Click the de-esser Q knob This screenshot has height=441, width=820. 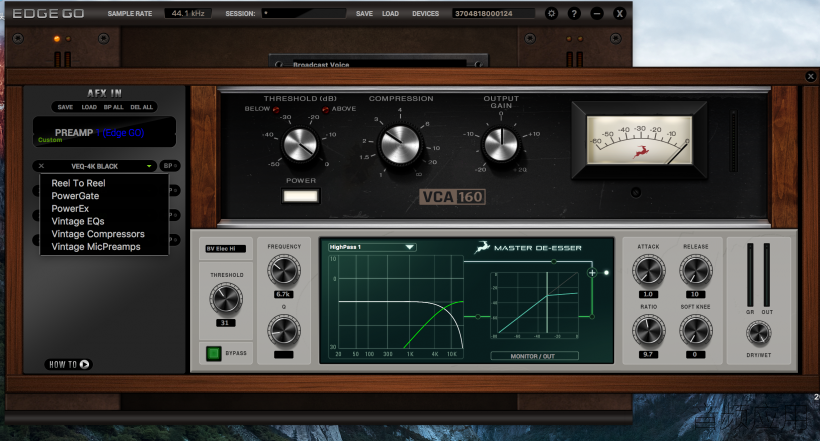(x=283, y=331)
